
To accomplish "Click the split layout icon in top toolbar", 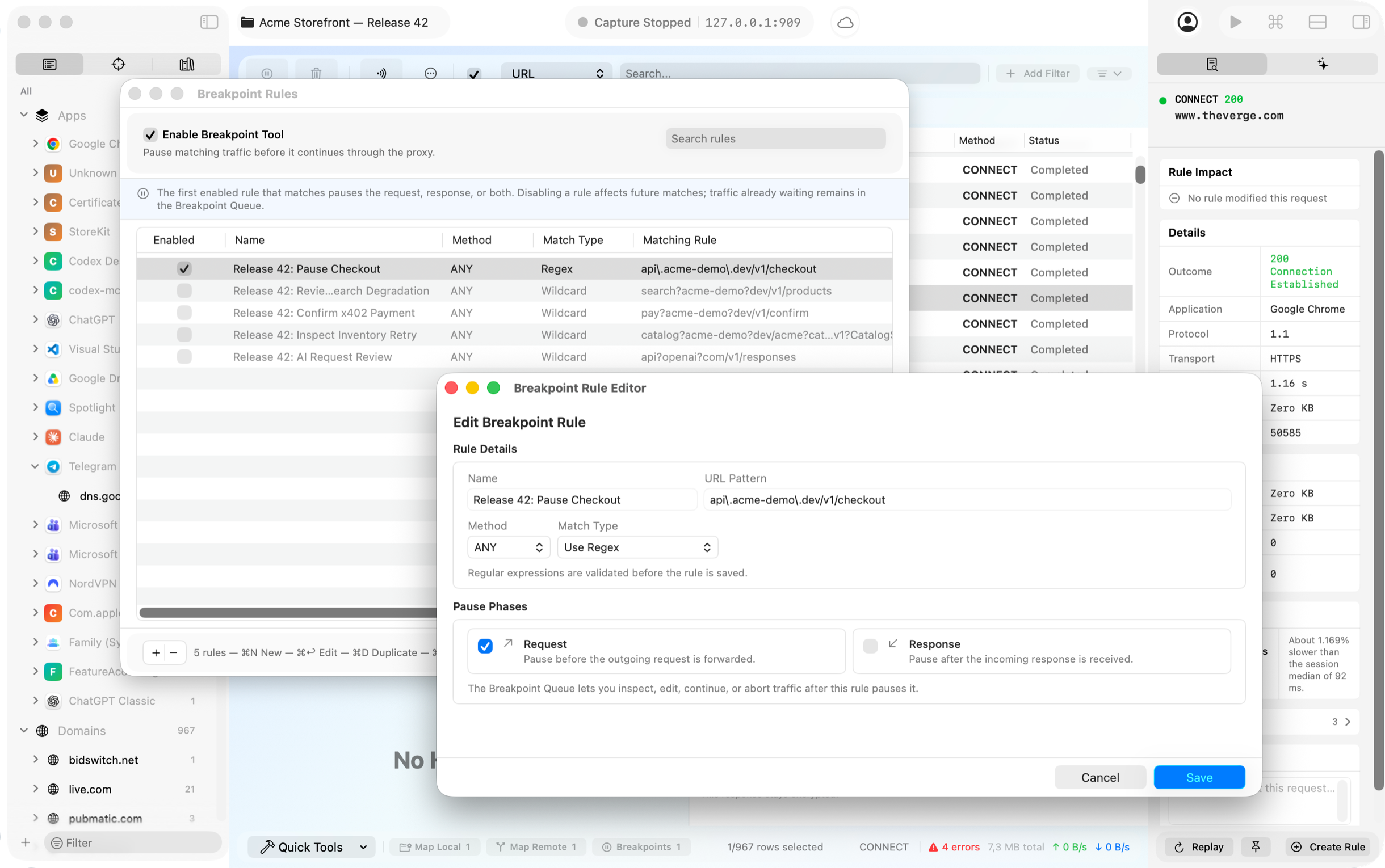I will tap(1317, 22).
